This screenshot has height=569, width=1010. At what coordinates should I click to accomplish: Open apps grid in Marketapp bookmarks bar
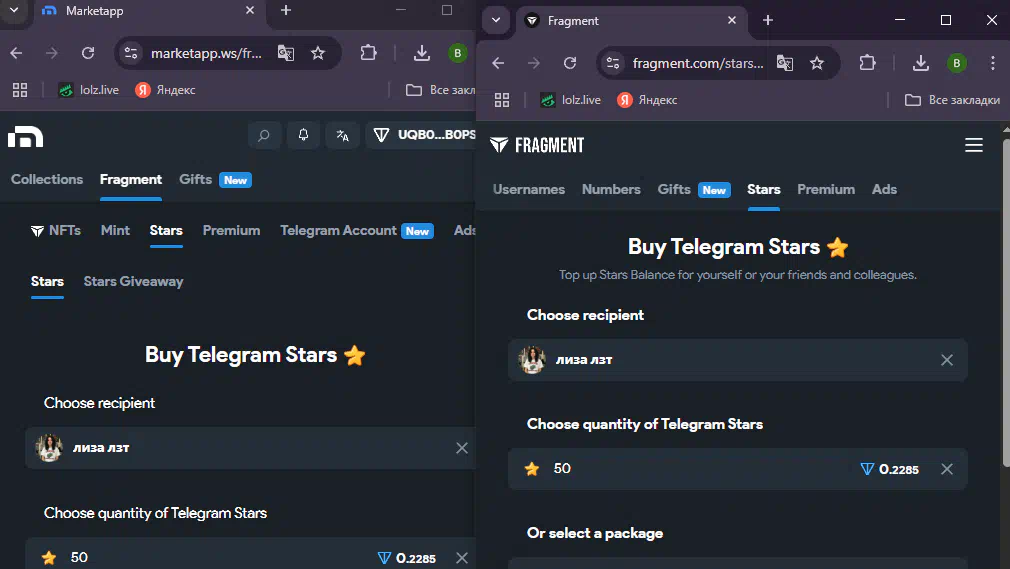(x=20, y=90)
